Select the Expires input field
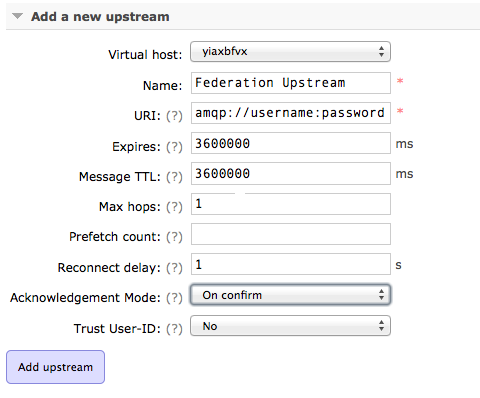This screenshot has height=398, width=480. (x=291, y=143)
